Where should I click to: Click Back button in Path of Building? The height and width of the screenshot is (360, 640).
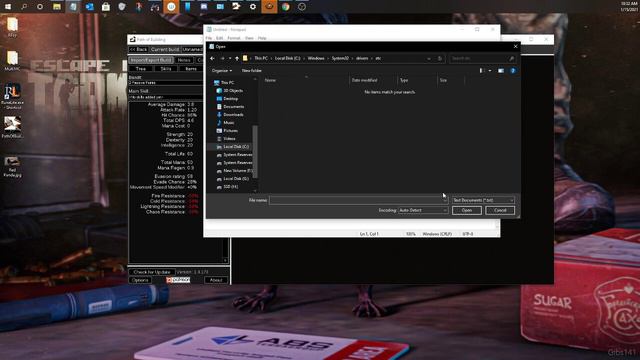(x=138, y=49)
